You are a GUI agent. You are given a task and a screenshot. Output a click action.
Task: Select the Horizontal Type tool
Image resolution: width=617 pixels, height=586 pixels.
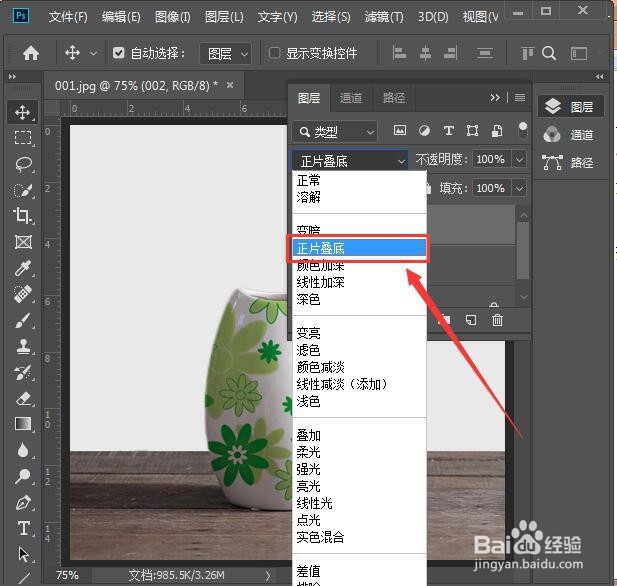coord(24,528)
